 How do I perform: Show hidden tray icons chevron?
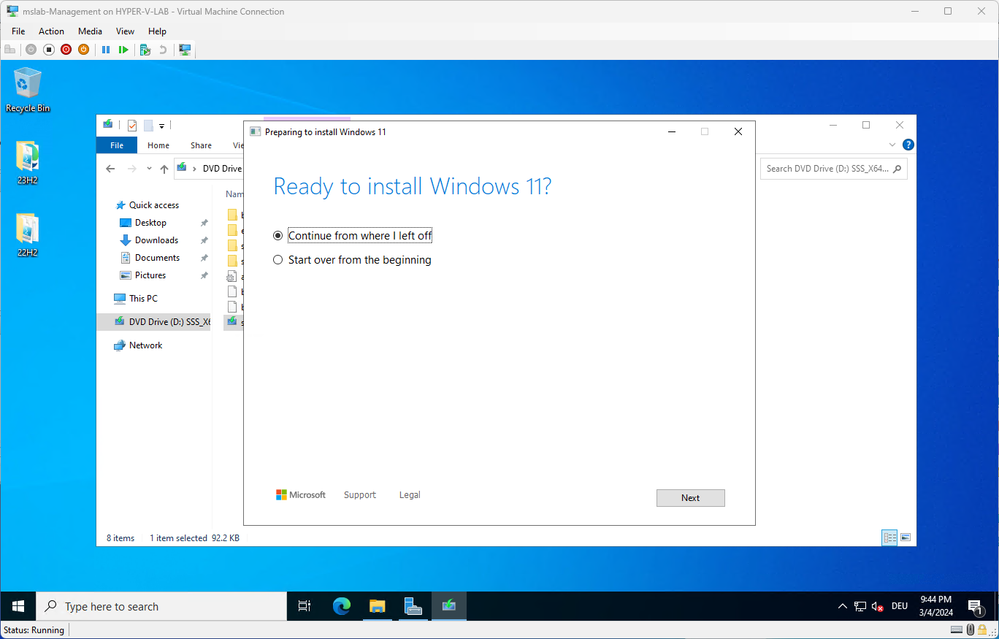[x=842, y=607]
